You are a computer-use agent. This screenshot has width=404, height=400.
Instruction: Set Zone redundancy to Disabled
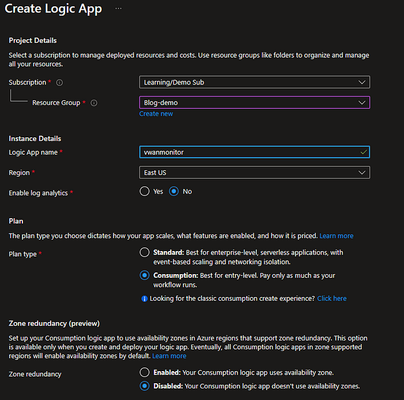[x=144, y=386]
